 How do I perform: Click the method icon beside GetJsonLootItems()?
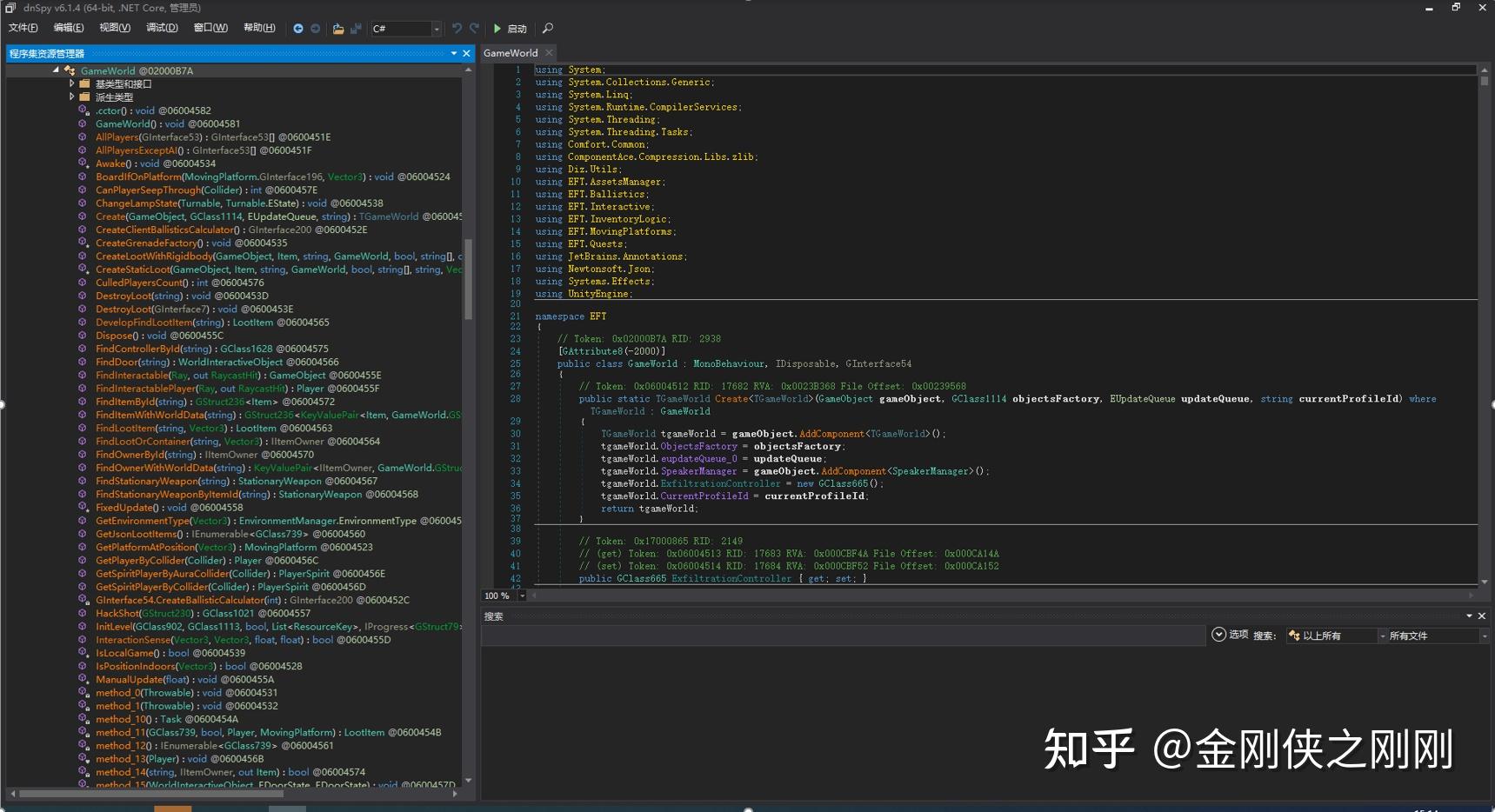(83, 534)
